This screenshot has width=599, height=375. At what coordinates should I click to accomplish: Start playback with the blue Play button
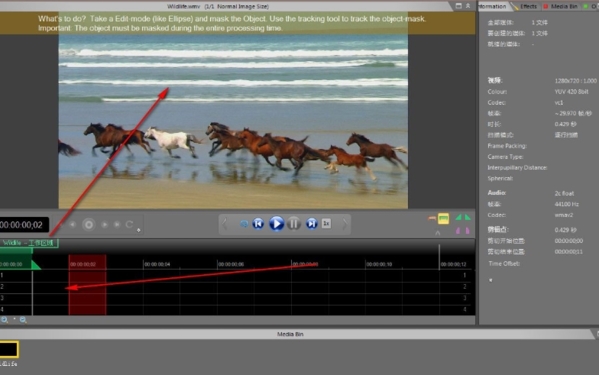276,223
